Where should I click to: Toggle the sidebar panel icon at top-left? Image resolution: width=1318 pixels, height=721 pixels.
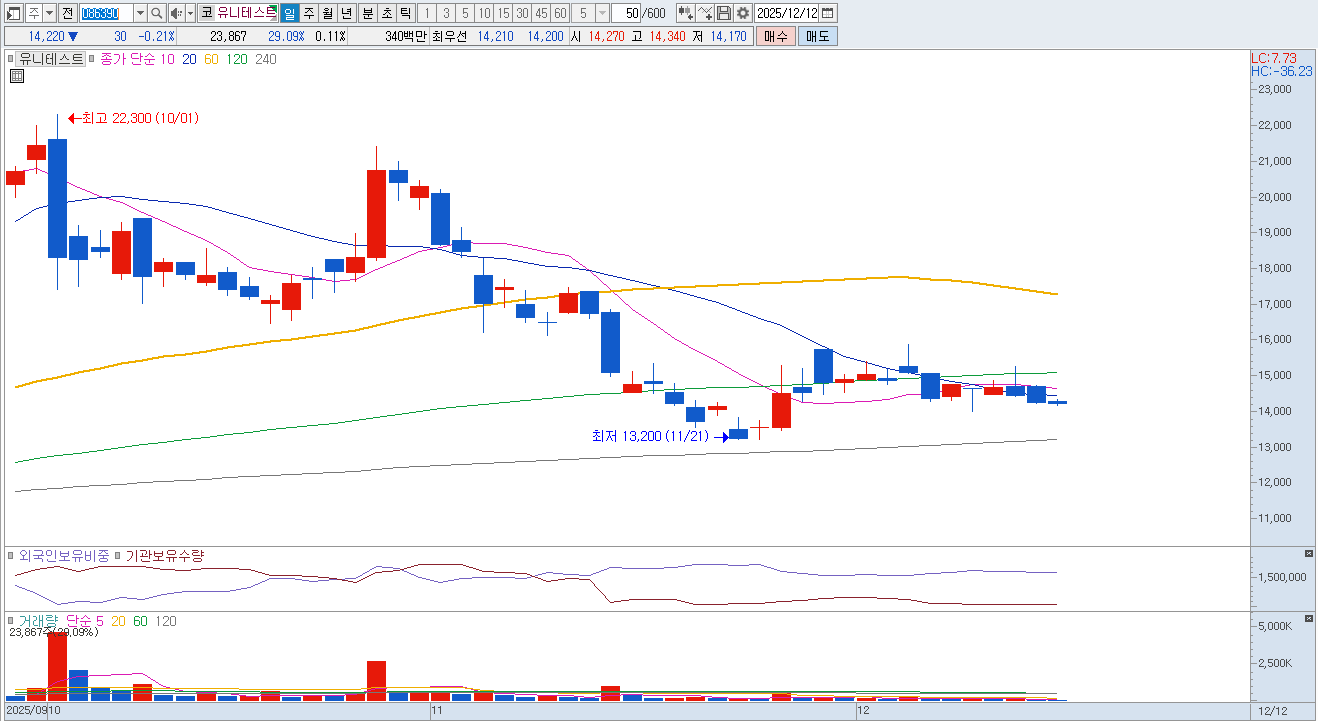coord(13,13)
